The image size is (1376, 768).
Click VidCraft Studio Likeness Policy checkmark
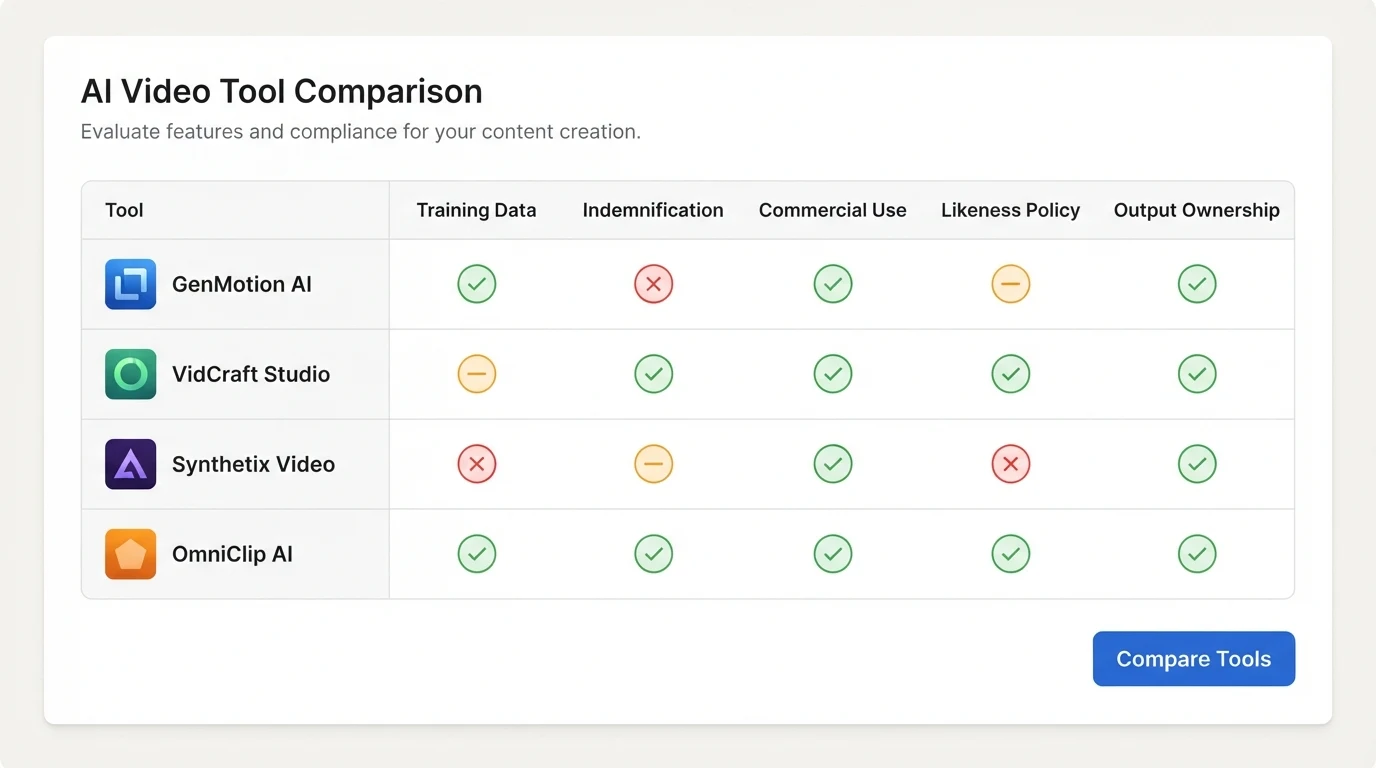[1011, 374]
